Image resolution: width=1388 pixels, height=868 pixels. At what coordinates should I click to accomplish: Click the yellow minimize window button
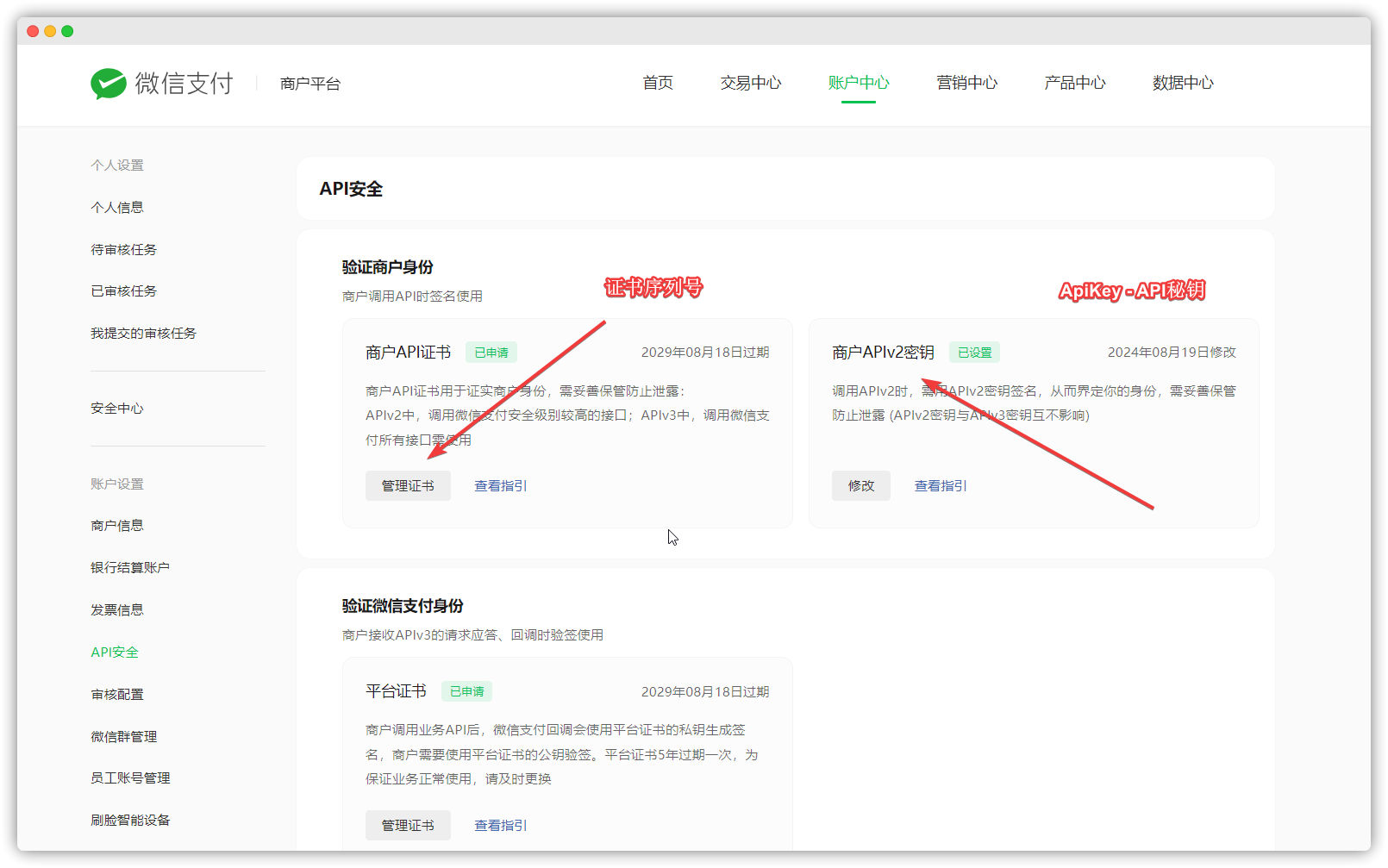click(x=50, y=31)
